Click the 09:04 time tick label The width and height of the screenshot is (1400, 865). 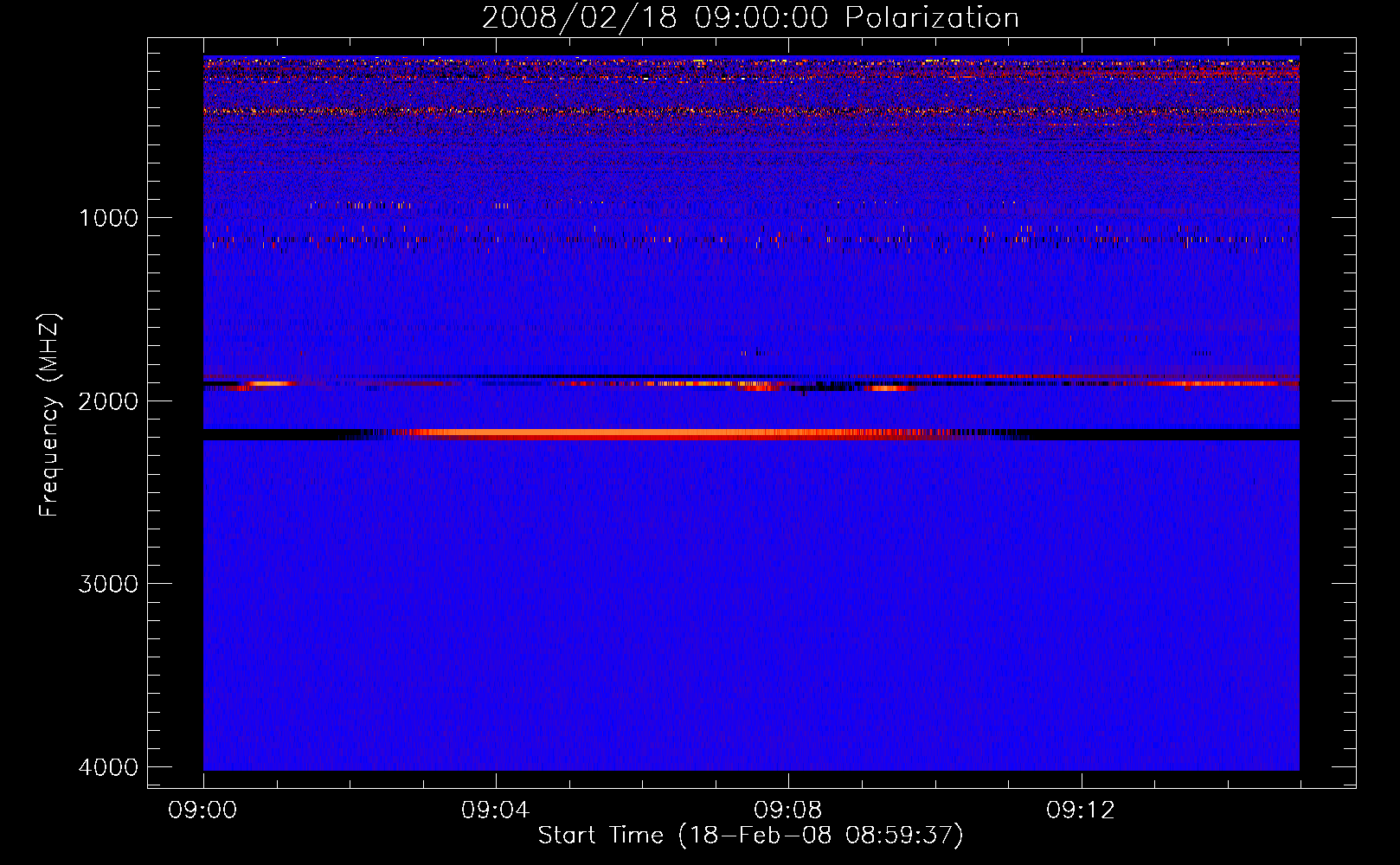pos(496,811)
